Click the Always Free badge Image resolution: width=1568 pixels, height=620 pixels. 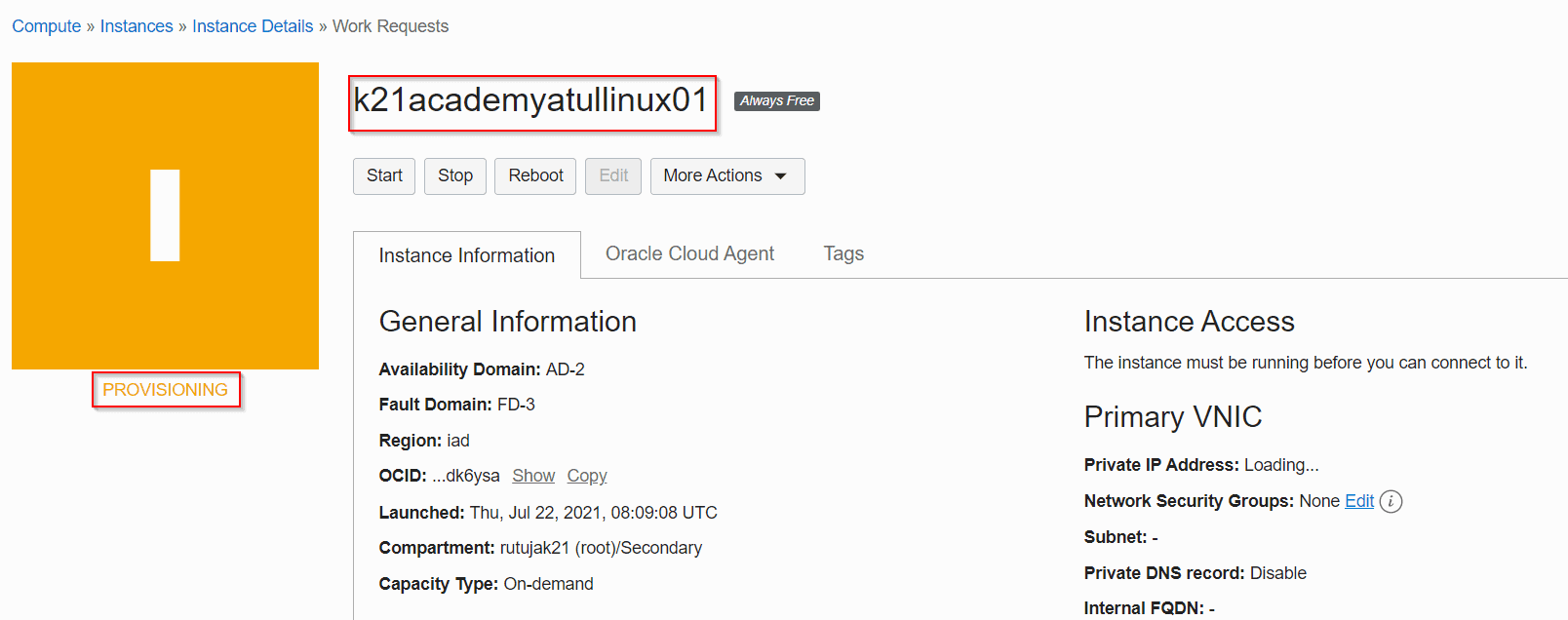776,100
